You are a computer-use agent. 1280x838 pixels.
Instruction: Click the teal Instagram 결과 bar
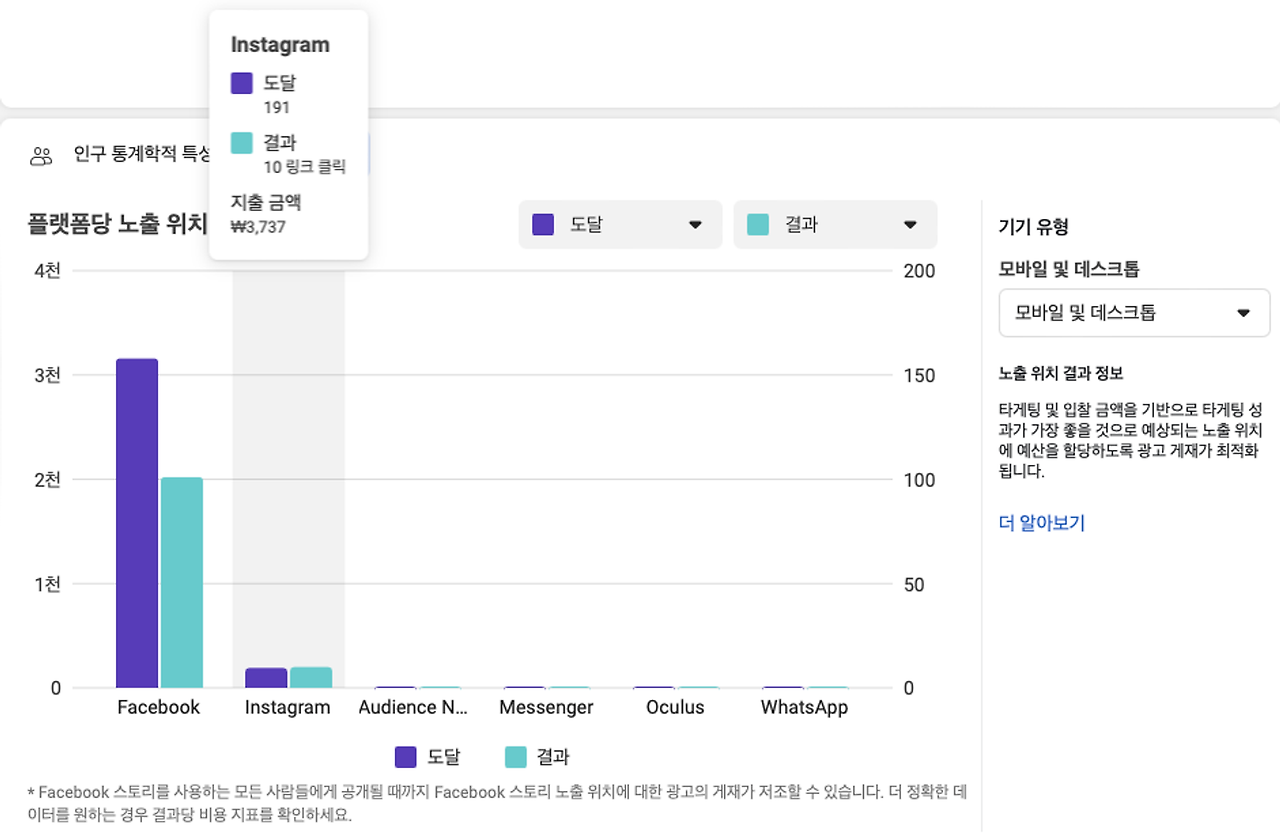click(x=311, y=677)
